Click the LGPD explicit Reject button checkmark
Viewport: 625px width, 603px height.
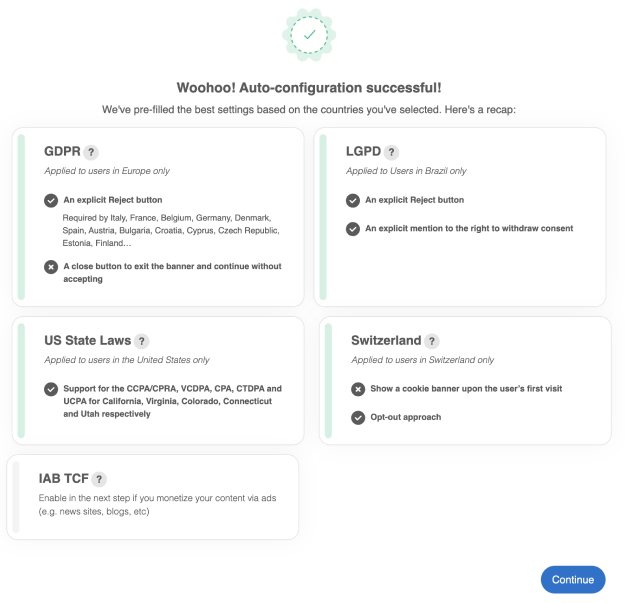(353, 200)
